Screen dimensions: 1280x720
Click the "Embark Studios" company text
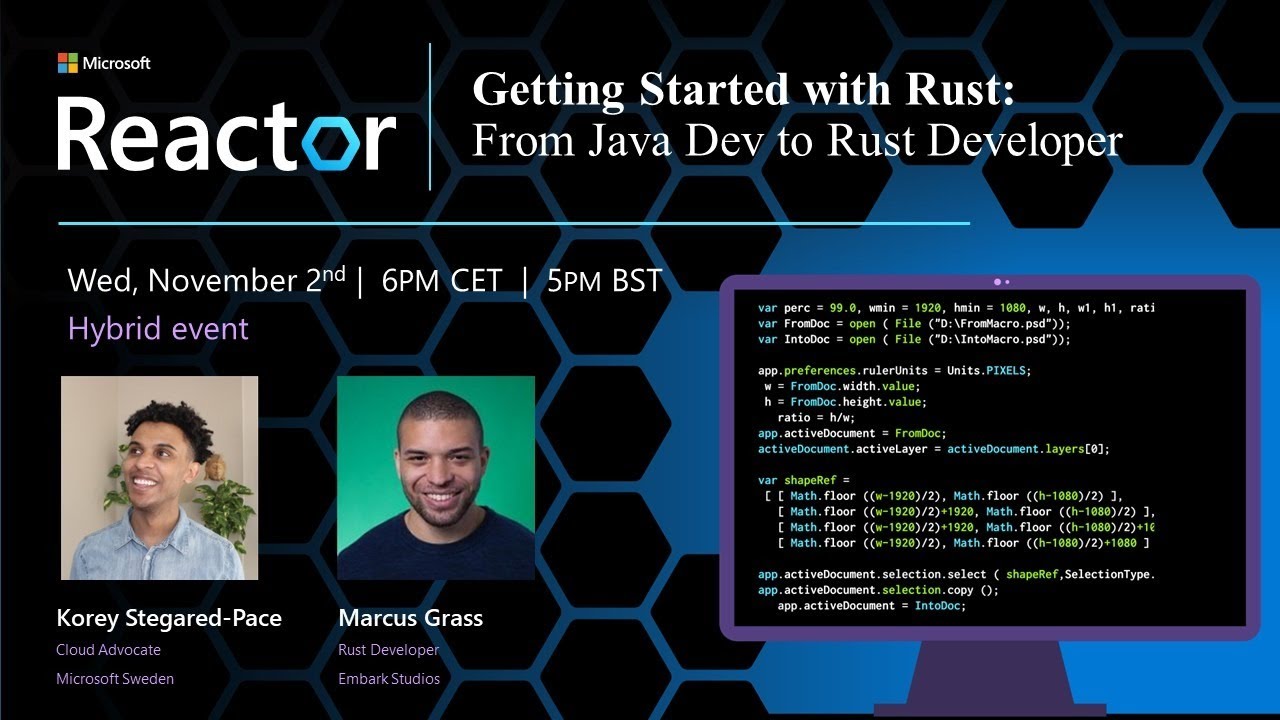(x=389, y=679)
